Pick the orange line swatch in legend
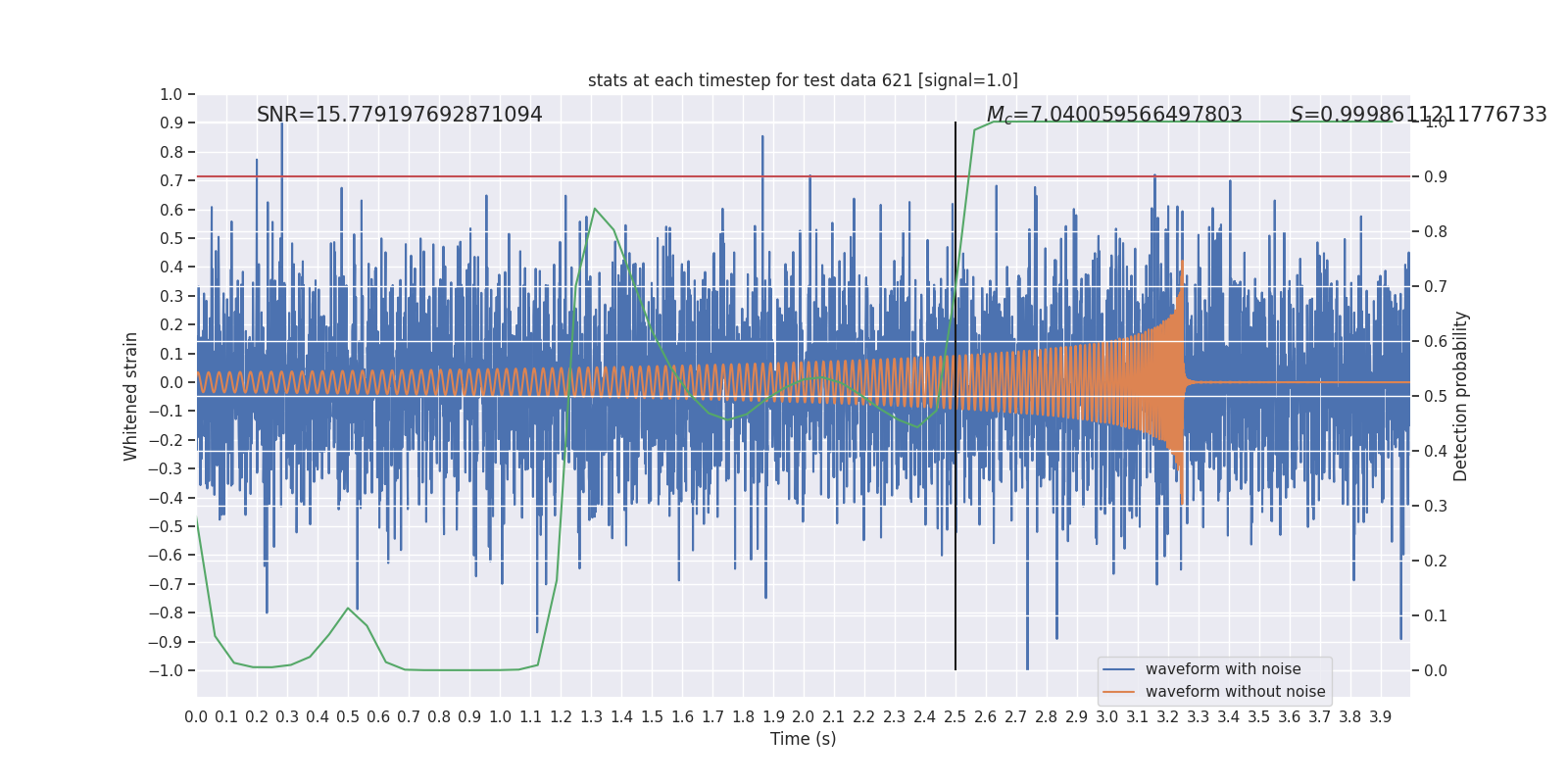Image resolution: width=1568 pixels, height=784 pixels. [x=1118, y=692]
